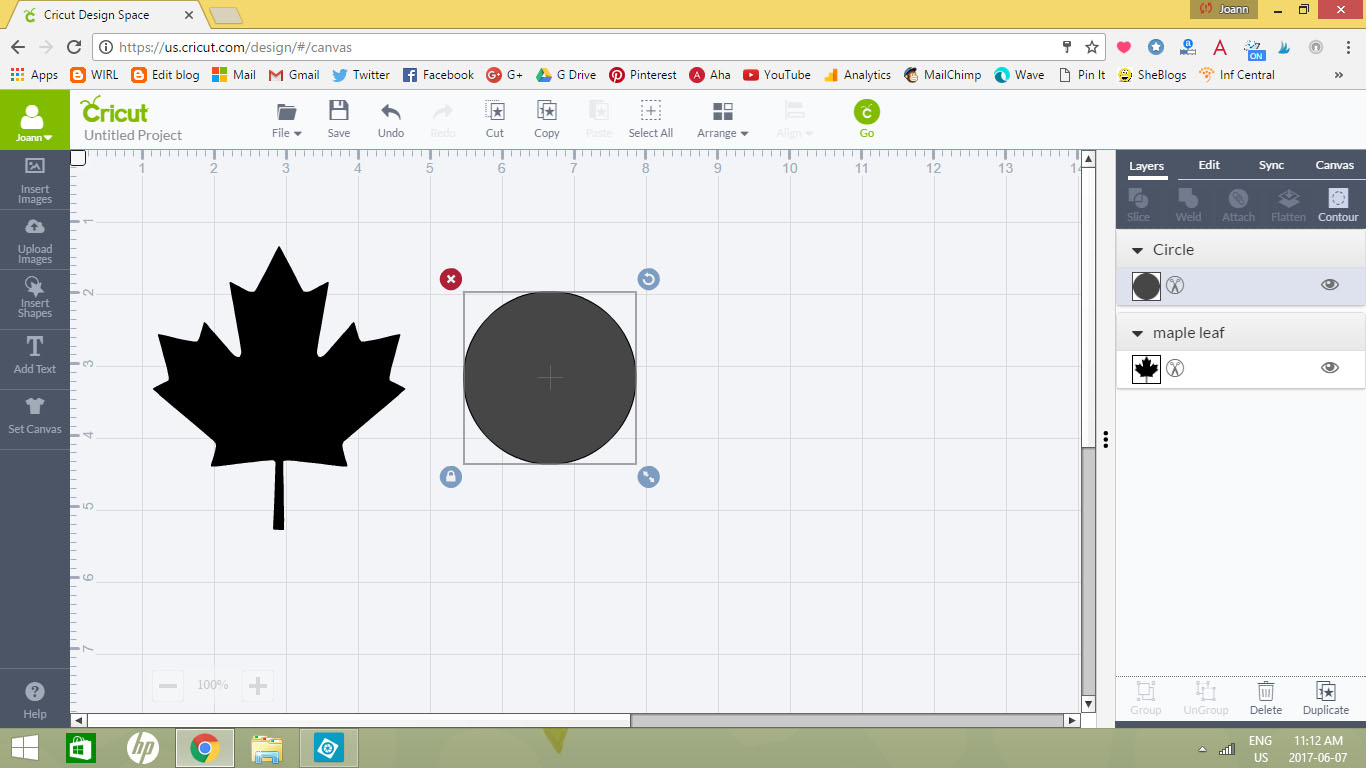Click the Save icon in toolbar
Screen dimensions: 1366x768
pyautogui.click(x=339, y=119)
